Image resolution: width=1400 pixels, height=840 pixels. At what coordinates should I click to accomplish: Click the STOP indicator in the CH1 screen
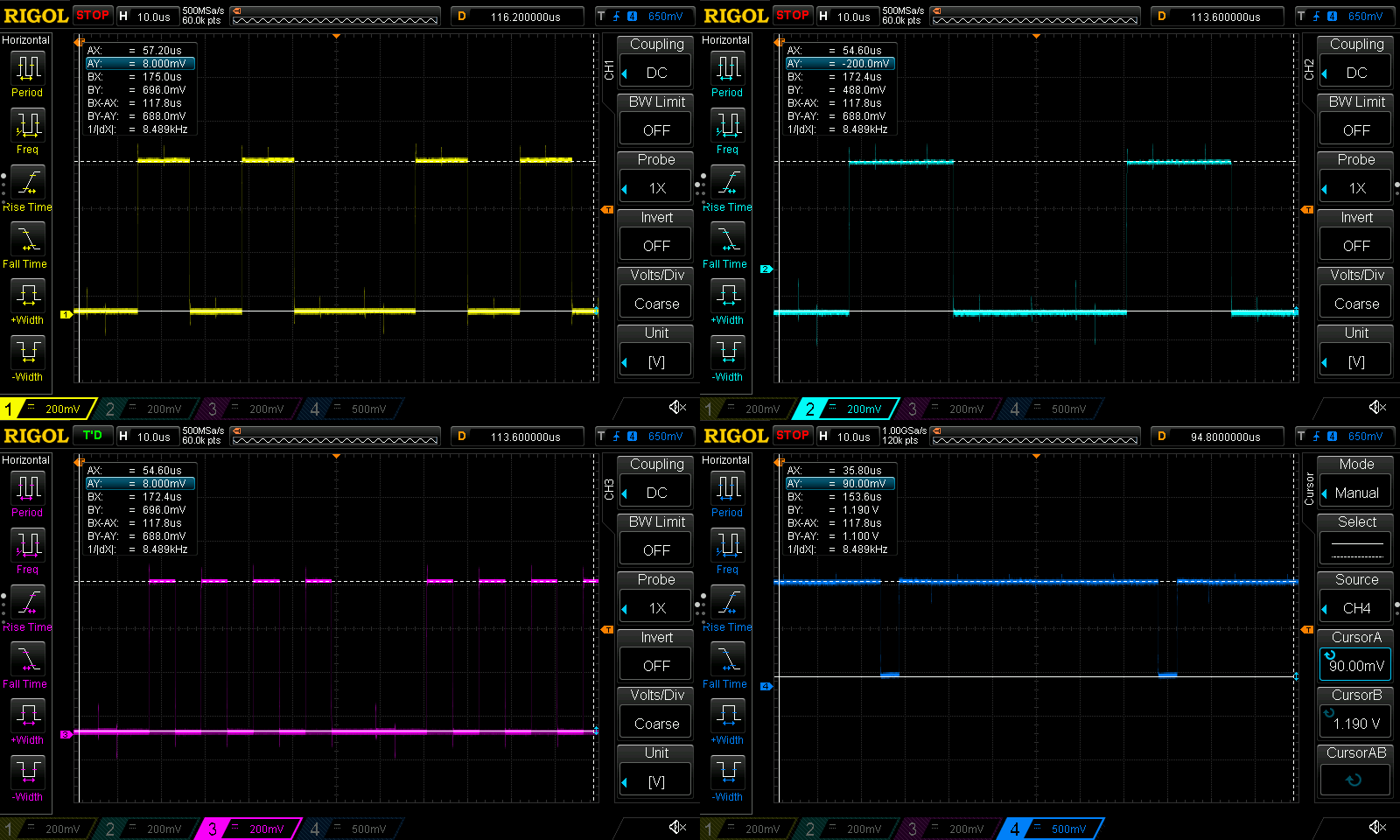pyautogui.click(x=93, y=15)
